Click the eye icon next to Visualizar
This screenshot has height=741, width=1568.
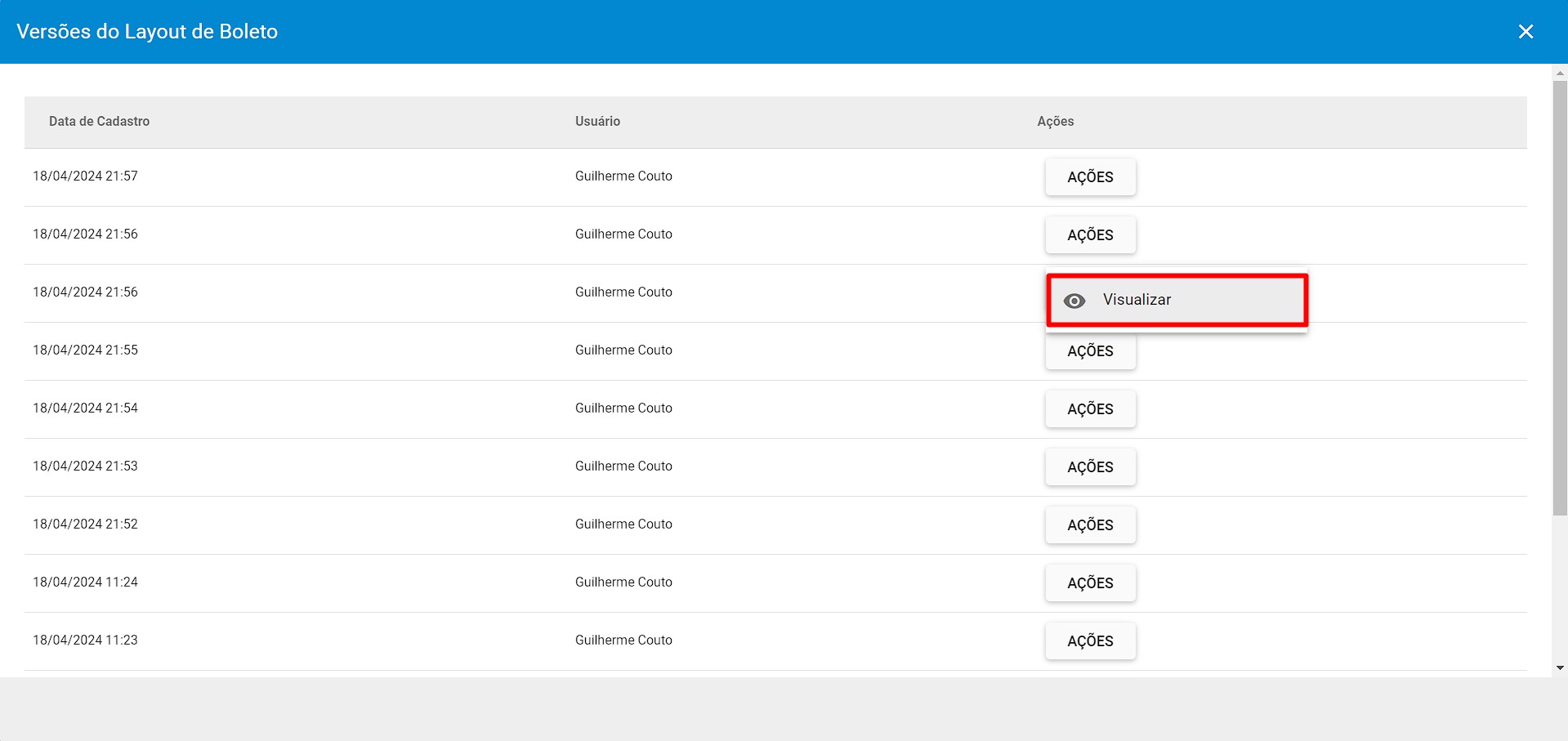tap(1074, 301)
